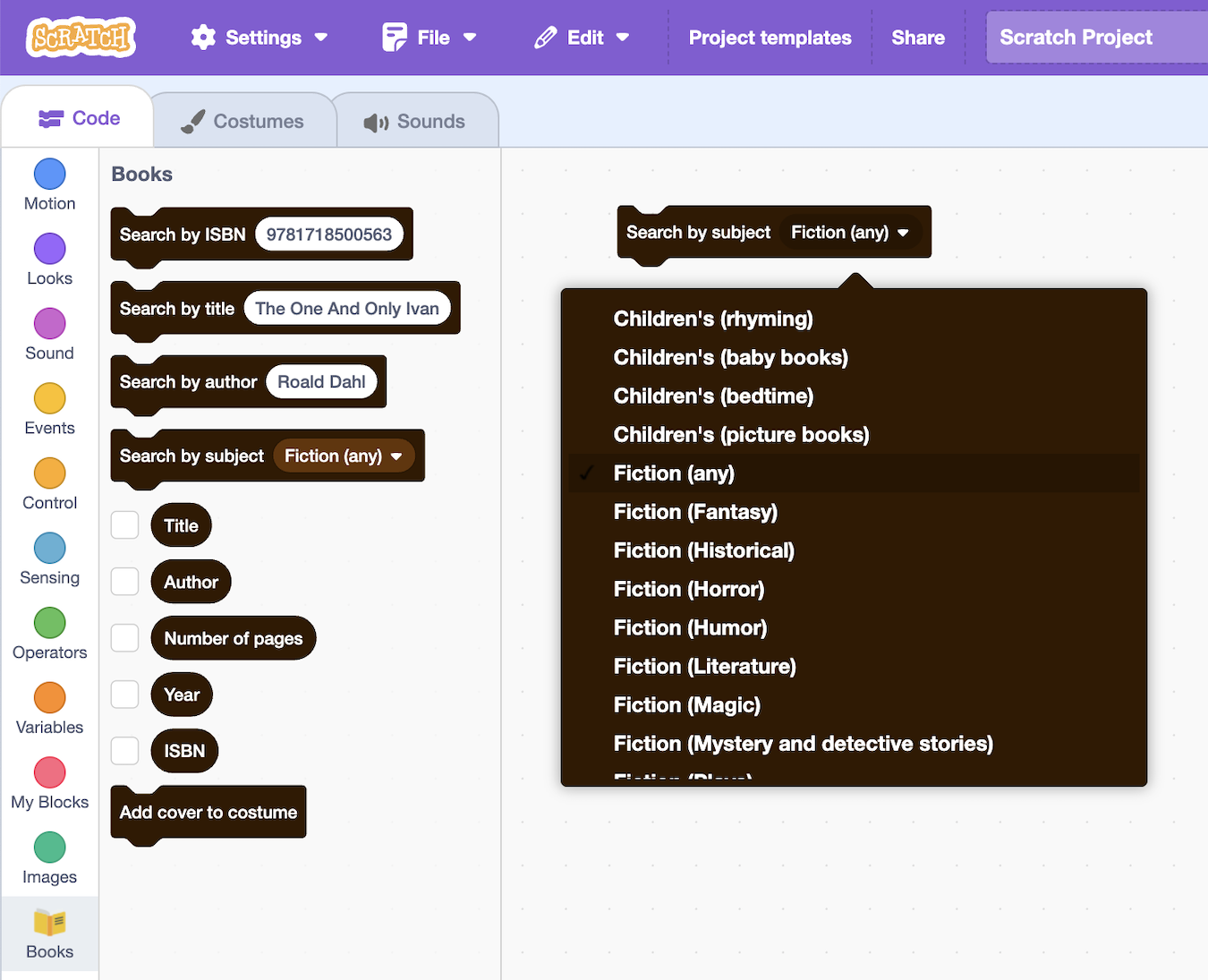Click the Share button
The width and height of the screenshot is (1208, 980).
pos(918,38)
